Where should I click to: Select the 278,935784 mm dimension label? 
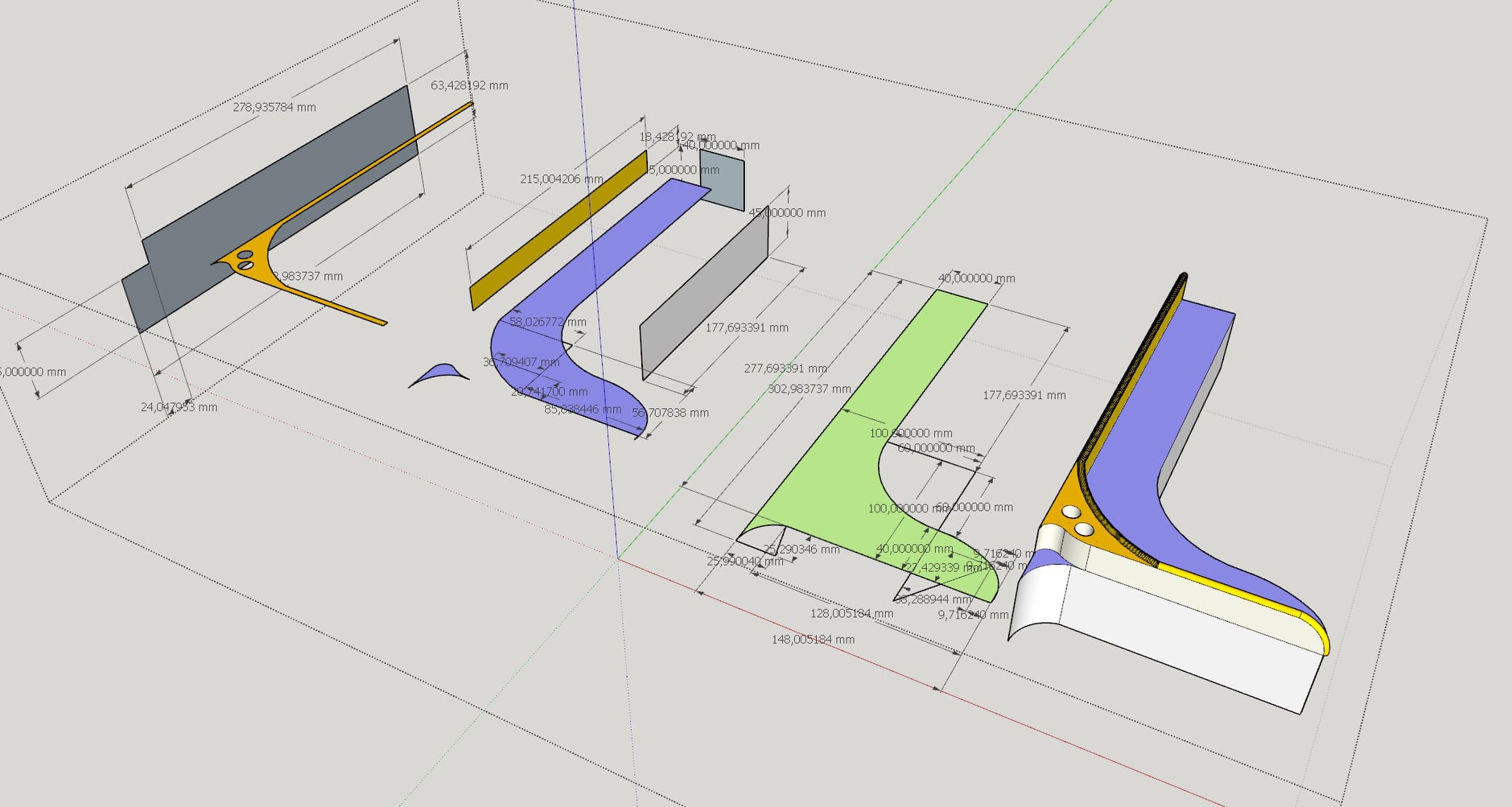(274, 107)
